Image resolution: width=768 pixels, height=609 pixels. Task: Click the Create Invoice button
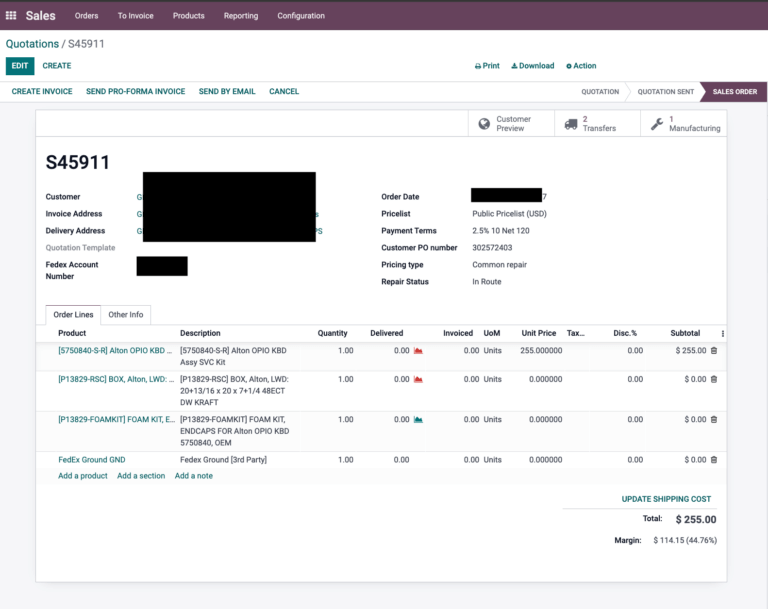pyautogui.click(x=42, y=91)
